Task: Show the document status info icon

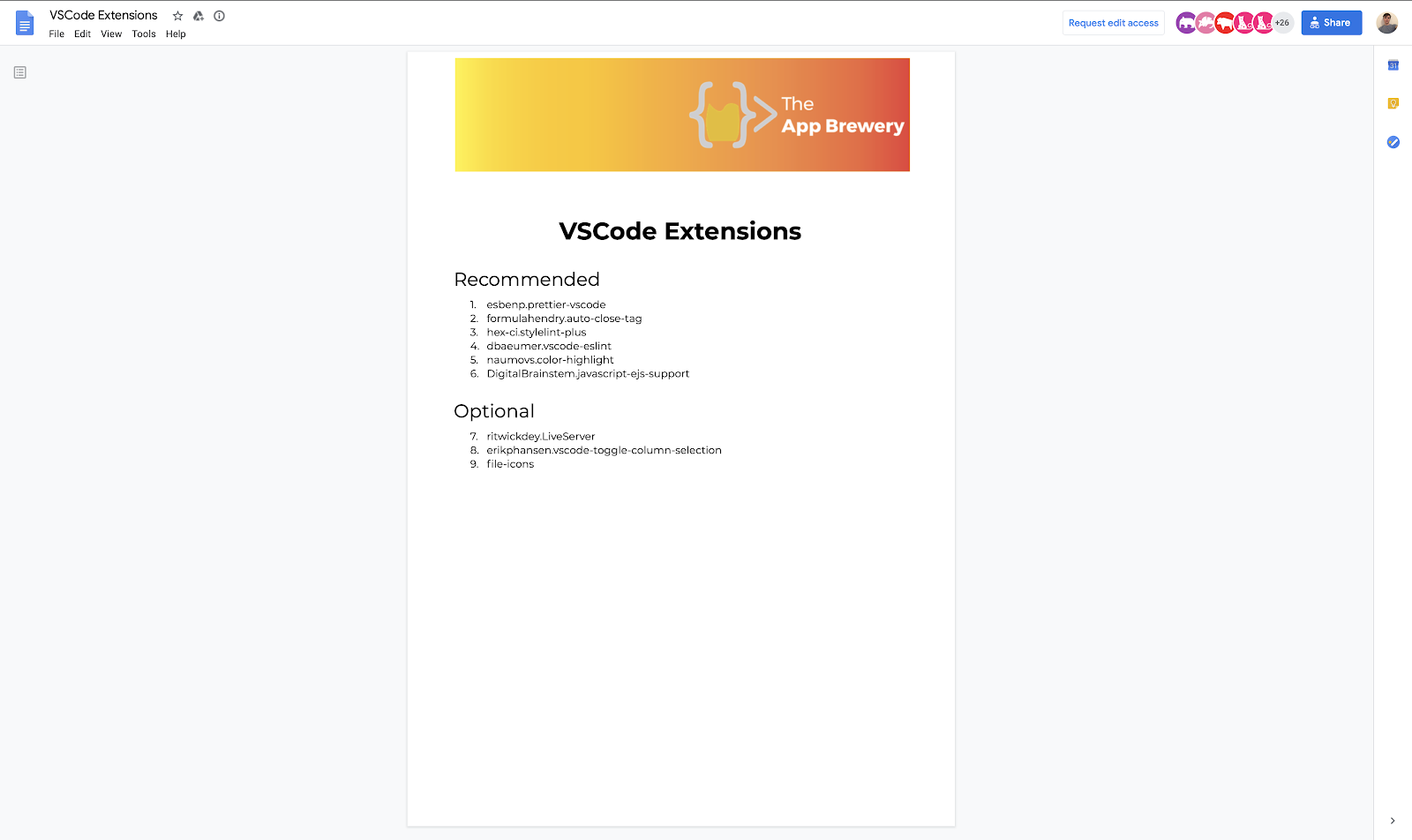Action: click(x=219, y=16)
